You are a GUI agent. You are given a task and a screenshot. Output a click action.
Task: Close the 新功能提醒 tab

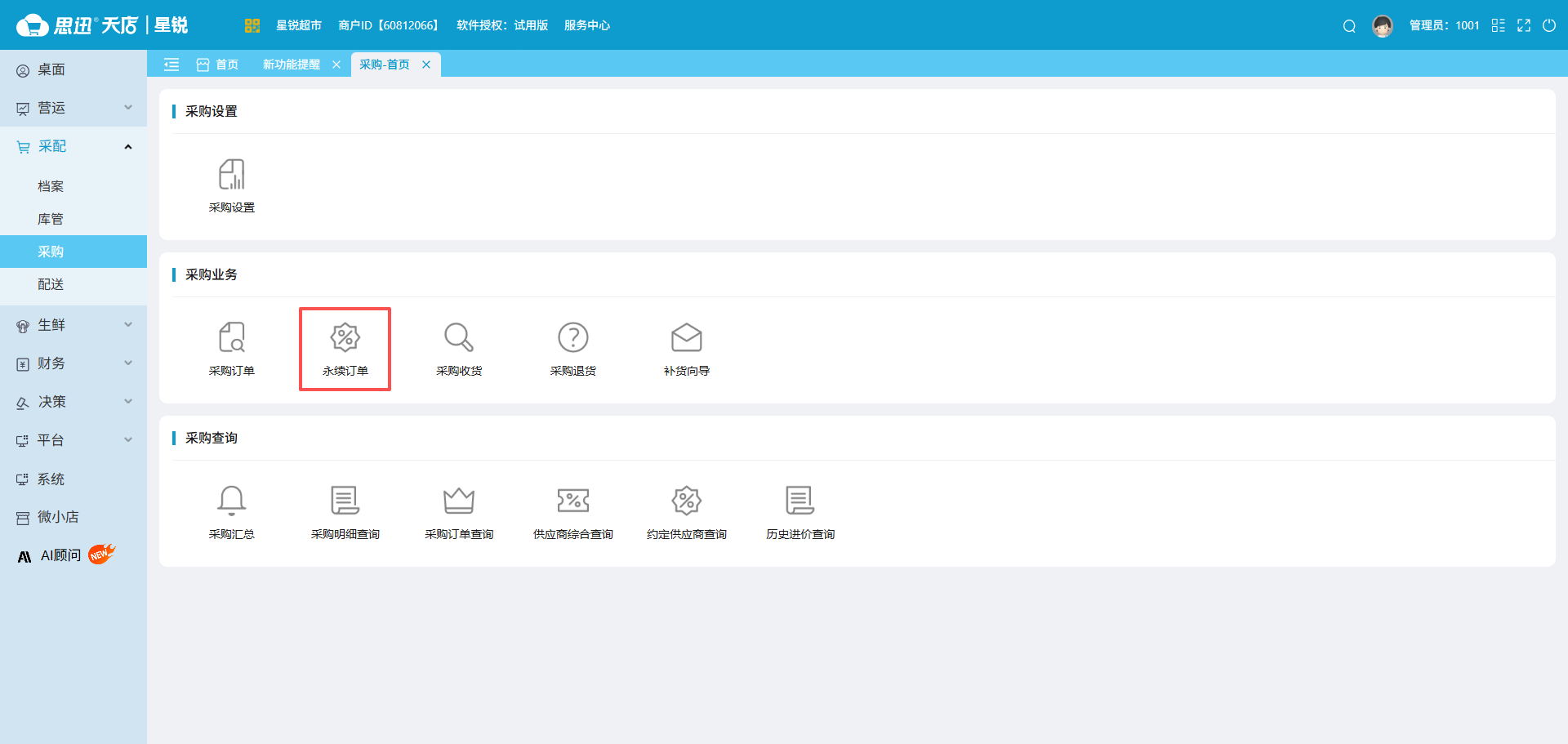pos(336,65)
